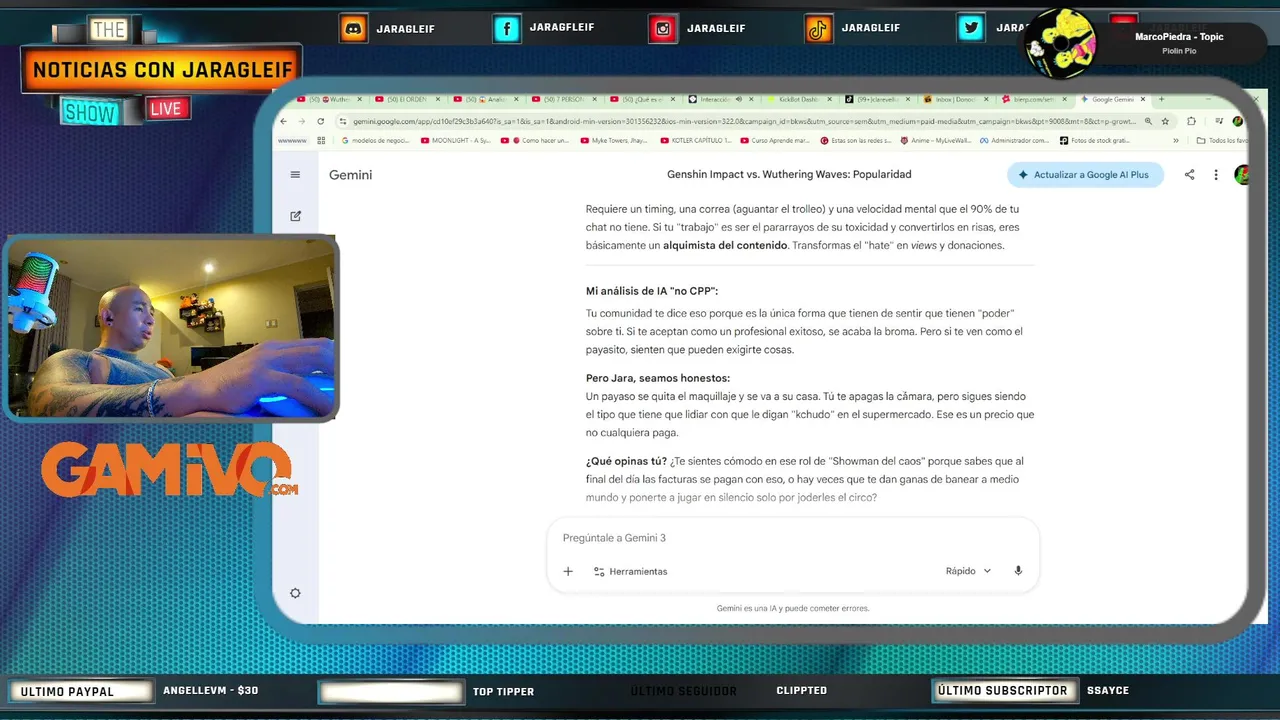
Task: Switch to the blerp.com tab
Action: pos(1035,99)
